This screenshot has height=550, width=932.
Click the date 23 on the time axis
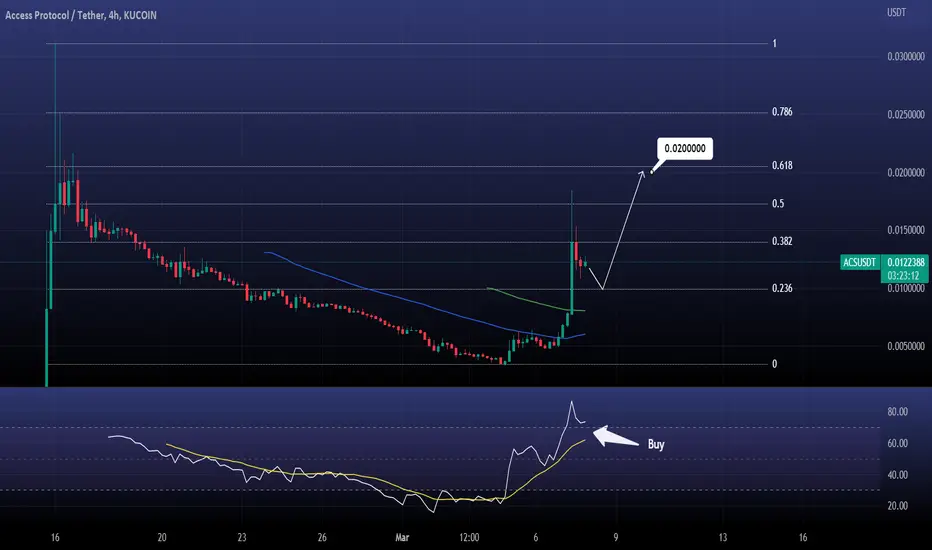pyautogui.click(x=242, y=538)
